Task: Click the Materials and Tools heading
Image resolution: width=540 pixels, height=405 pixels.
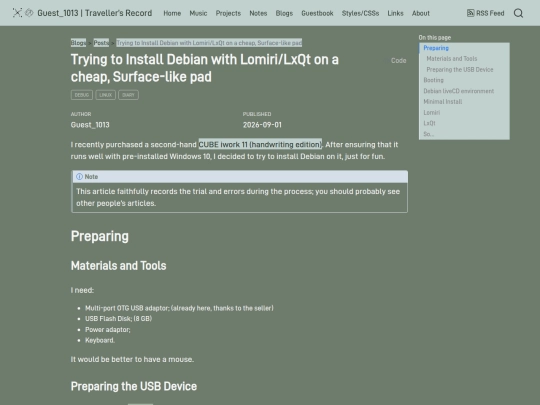Action: [x=118, y=266]
